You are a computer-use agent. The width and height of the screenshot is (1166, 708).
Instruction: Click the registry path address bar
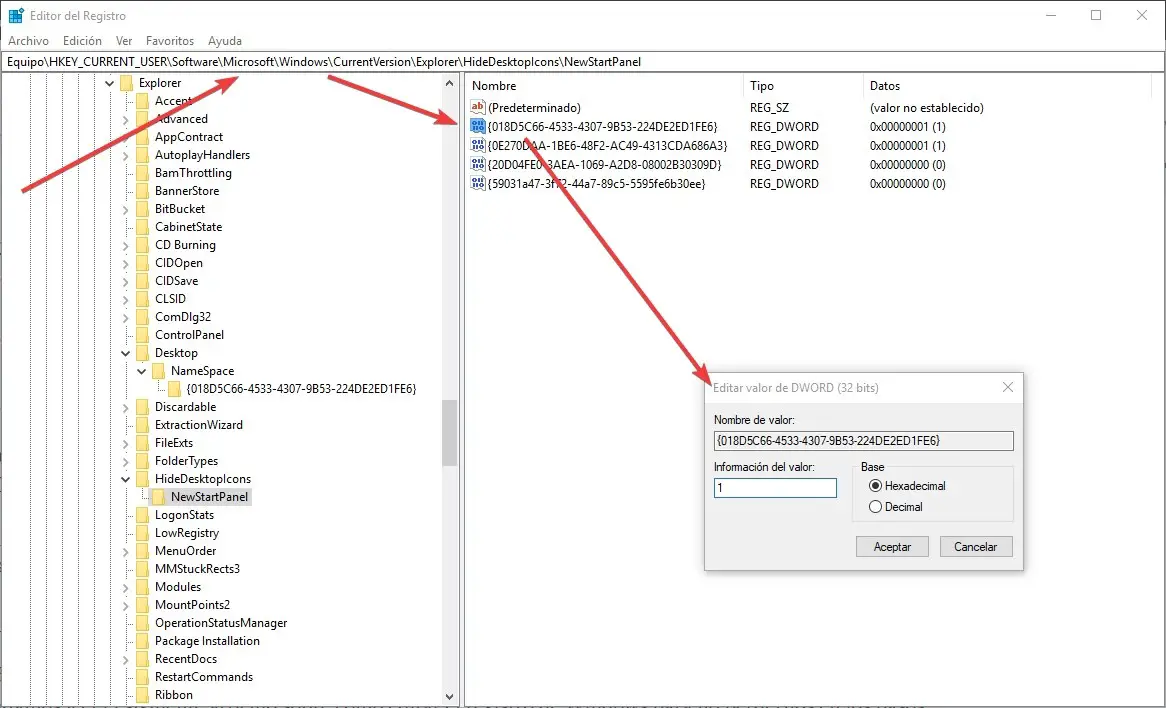click(x=583, y=62)
